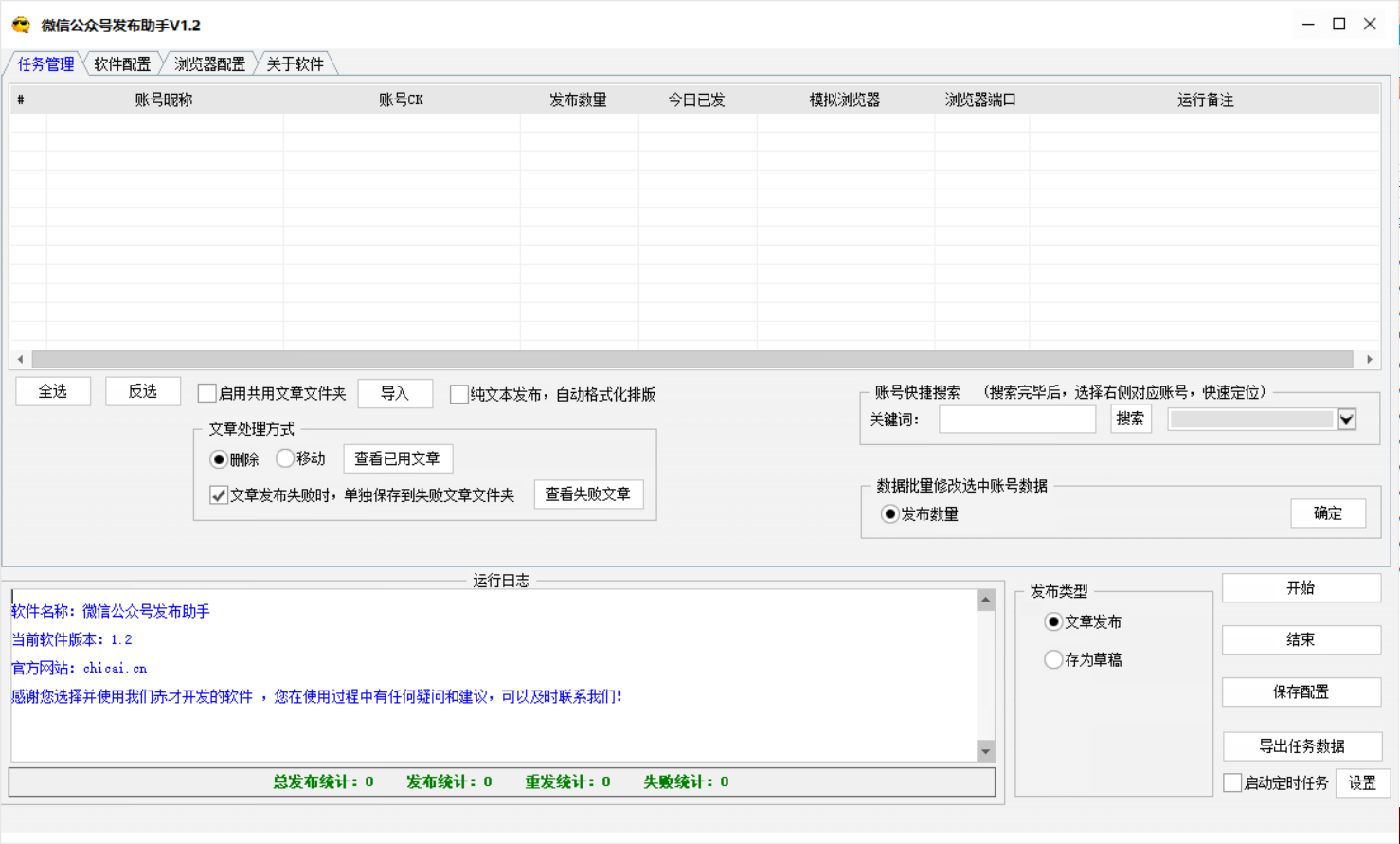Click the 开始 button
Image resolution: width=1400 pixels, height=844 pixels.
1301,587
